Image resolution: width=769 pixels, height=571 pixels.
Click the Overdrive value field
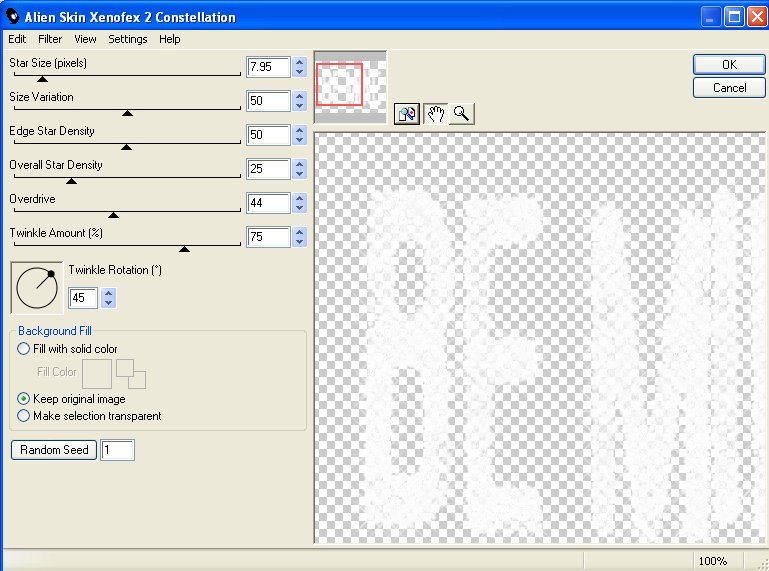(x=268, y=203)
